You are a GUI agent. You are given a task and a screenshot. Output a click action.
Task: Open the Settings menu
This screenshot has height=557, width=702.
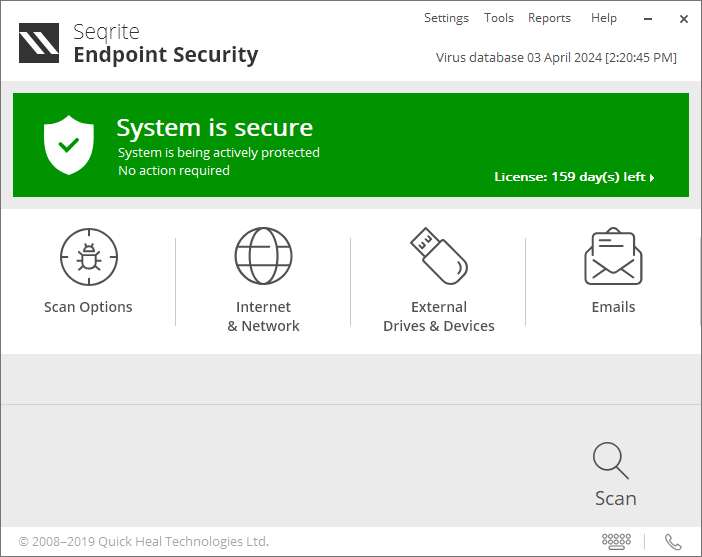[446, 18]
